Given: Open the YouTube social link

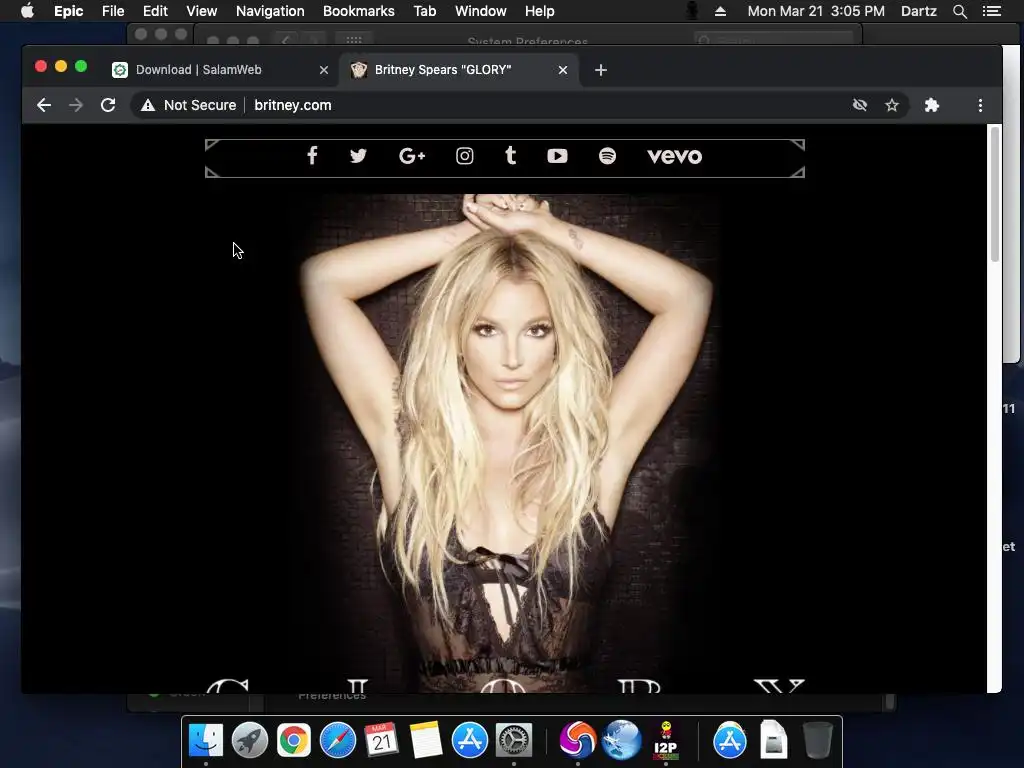Looking at the screenshot, I should click(557, 155).
